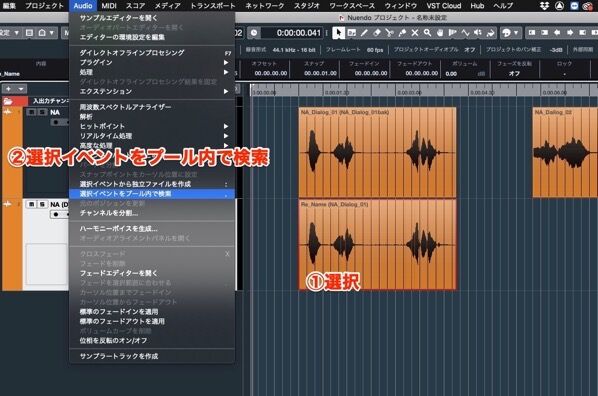Choose 位相を反転のオン/オフ menu item
Viewport: 598px width, 396px height.
click(x=152, y=340)
